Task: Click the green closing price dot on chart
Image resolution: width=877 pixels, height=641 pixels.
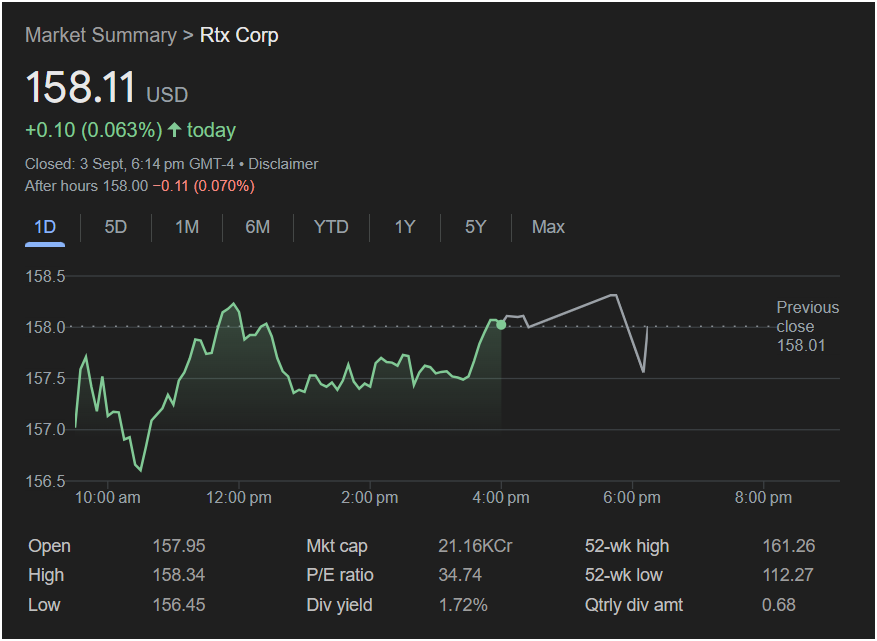Action: tap(501, 325)
